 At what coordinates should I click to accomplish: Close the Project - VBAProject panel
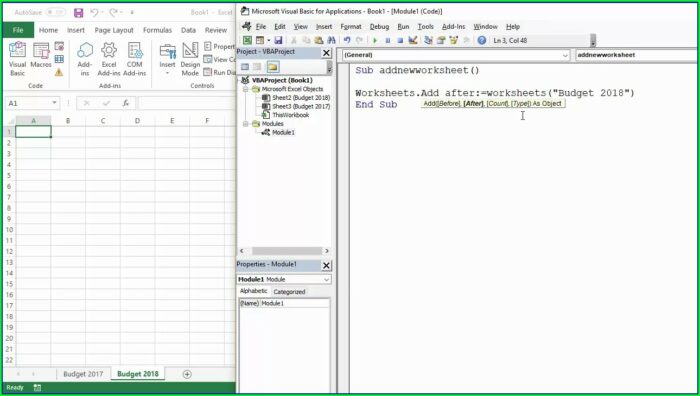tap(326, 53)
